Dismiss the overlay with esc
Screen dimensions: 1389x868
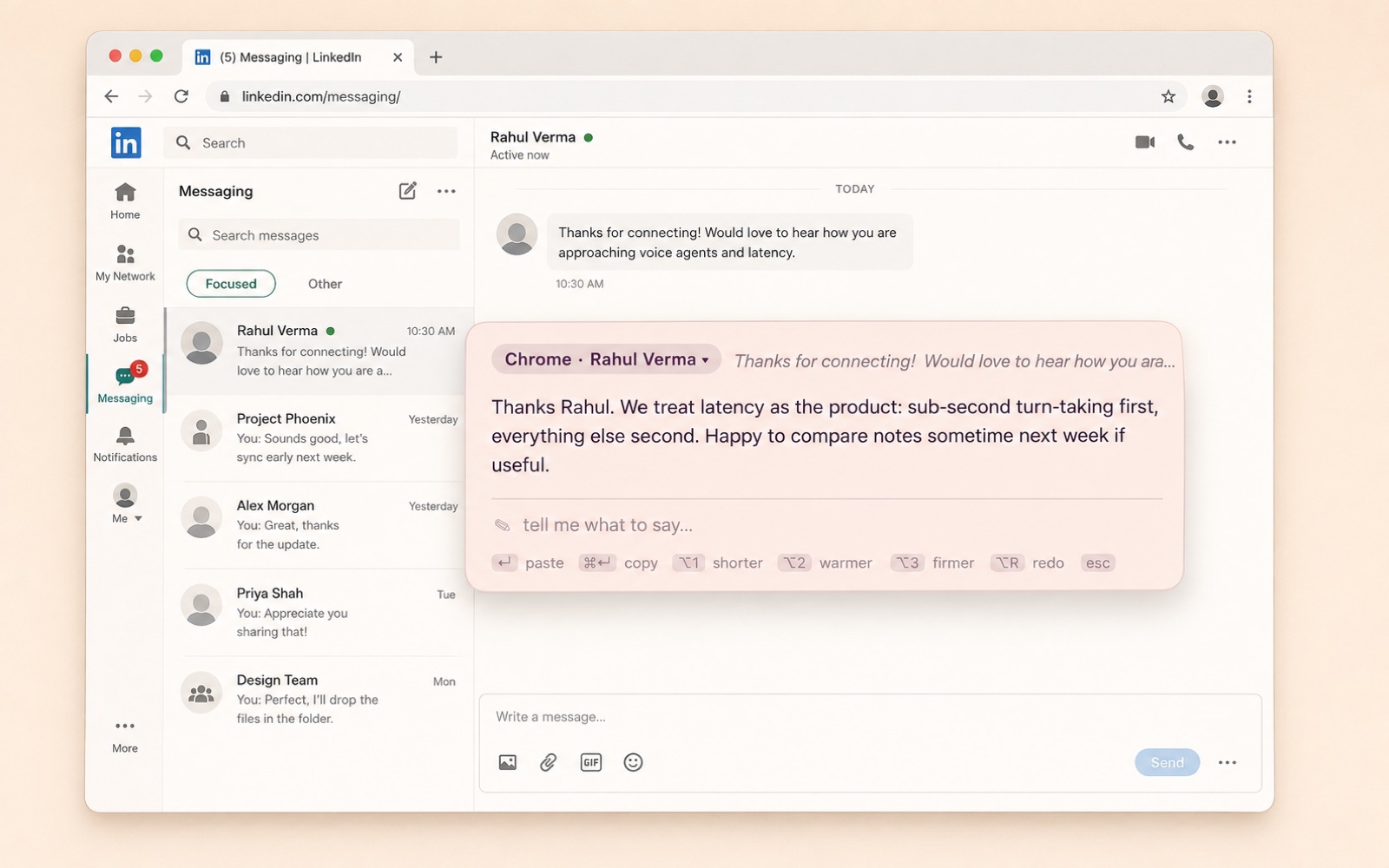1097,562
